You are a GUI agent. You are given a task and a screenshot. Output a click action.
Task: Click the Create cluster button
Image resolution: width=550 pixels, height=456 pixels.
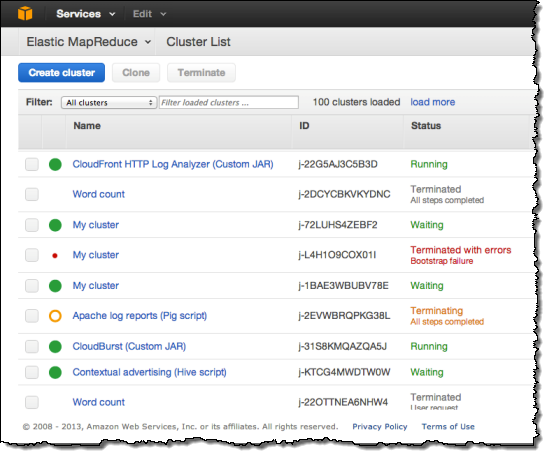click(61, 73)
